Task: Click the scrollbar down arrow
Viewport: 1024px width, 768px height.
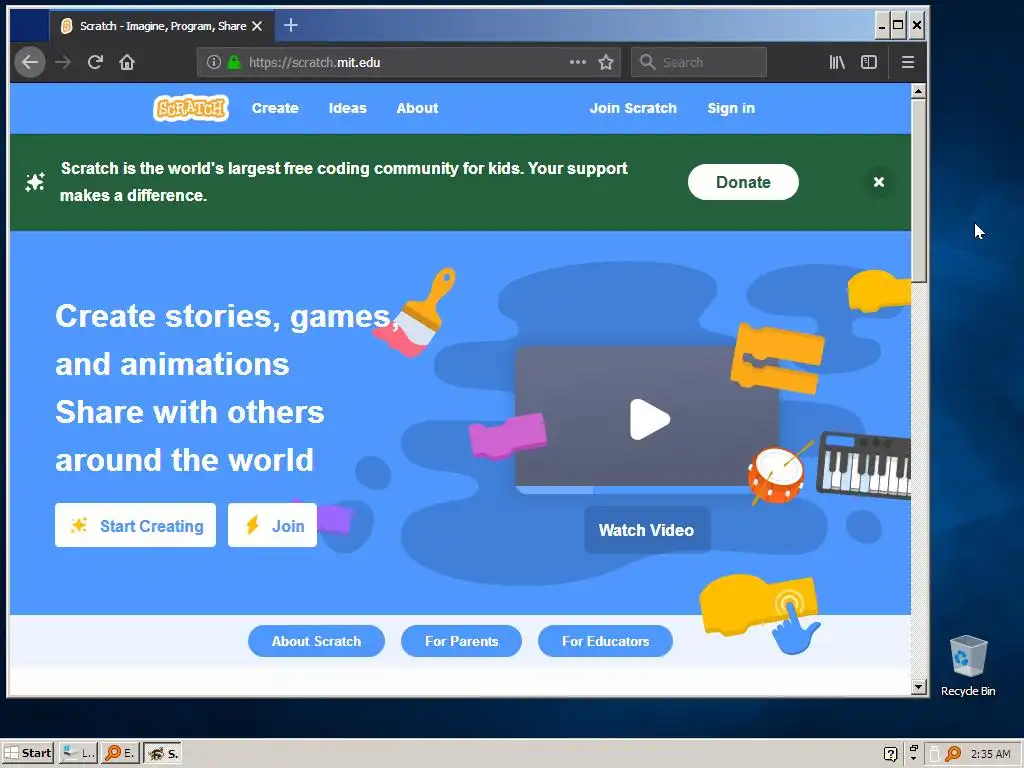Action: [x=918, y=687]
